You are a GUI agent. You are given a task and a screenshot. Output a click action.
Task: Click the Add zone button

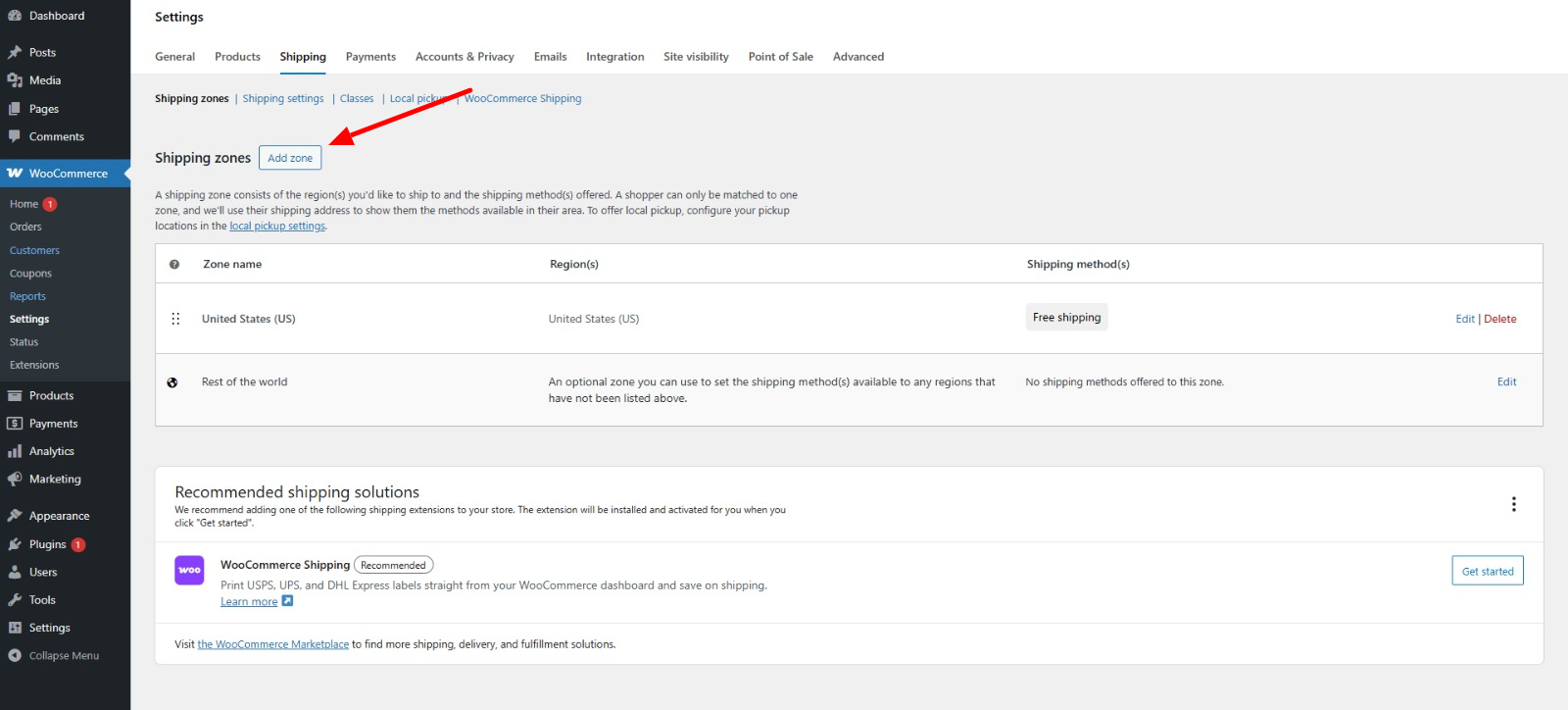click(x=290, y=158)
